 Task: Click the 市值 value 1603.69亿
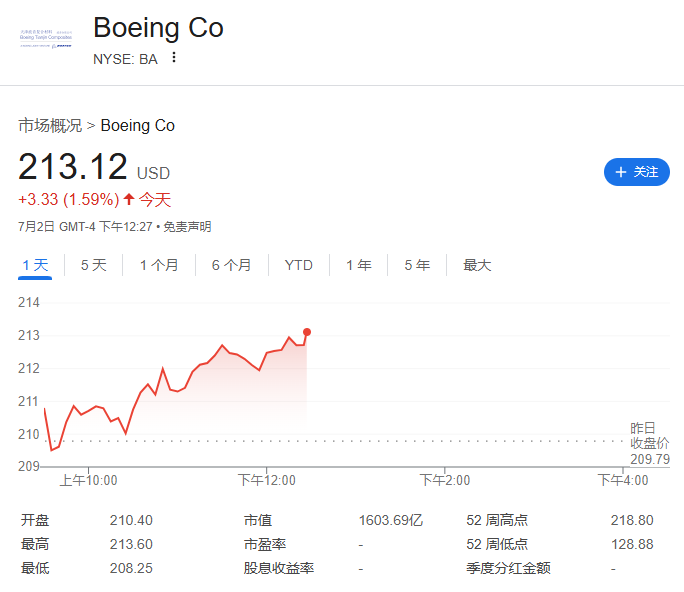[x=391, y=520]
